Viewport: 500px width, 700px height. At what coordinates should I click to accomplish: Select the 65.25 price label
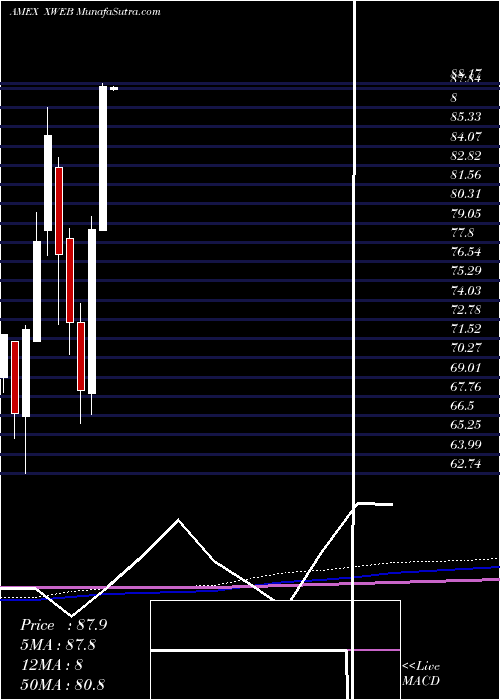pos(466,425)
